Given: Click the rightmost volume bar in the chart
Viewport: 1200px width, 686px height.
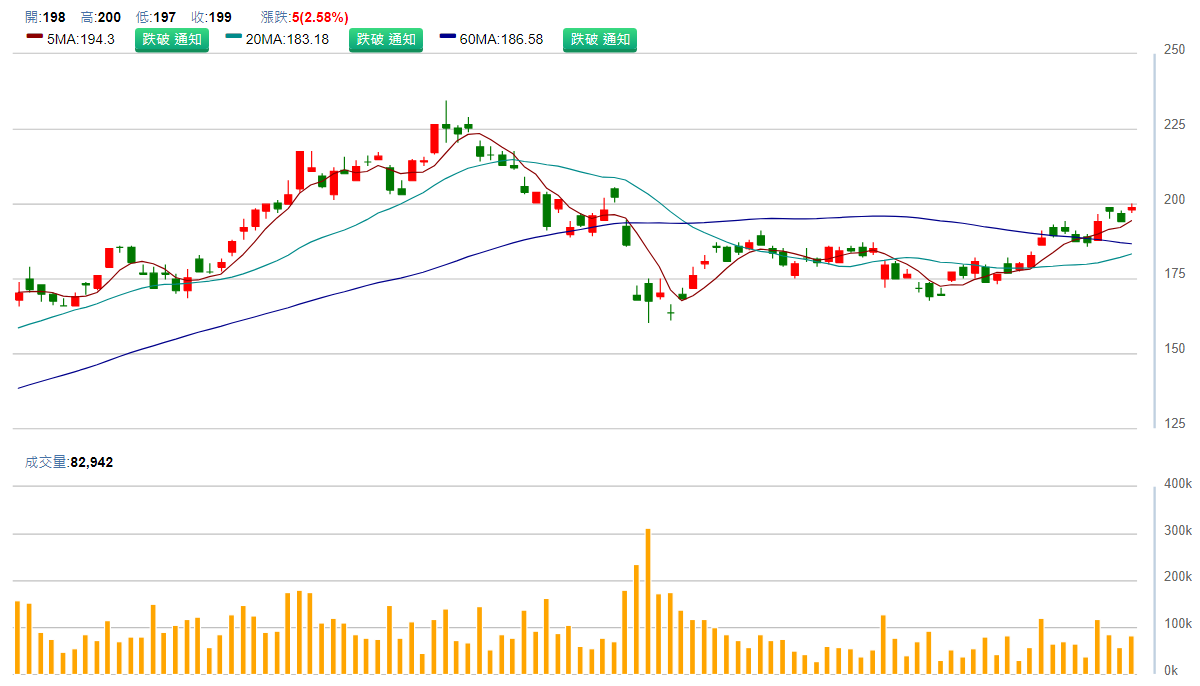Looking at the screenshot, I should point(1132,654).
